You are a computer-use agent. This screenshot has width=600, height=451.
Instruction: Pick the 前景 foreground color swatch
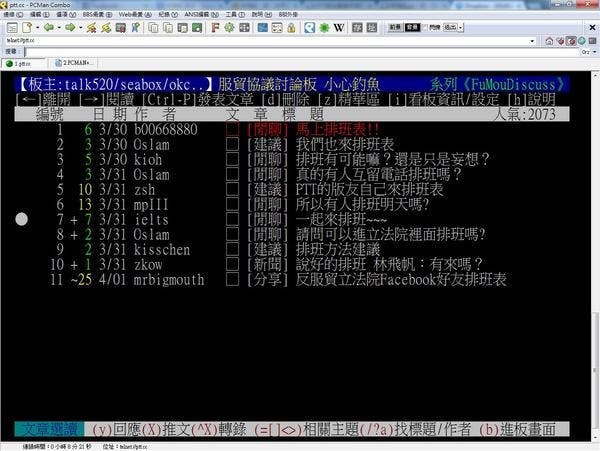(x=395, y=27)
